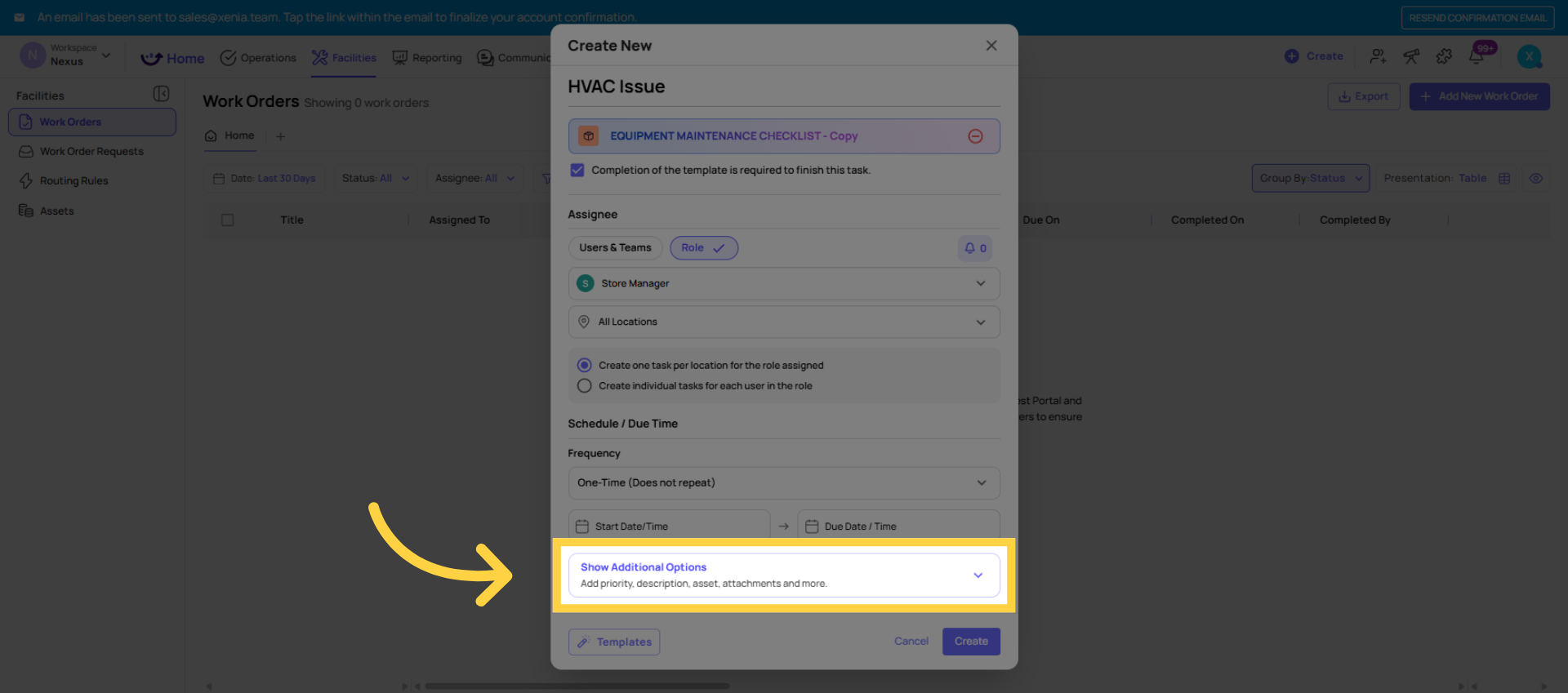This screenshot has height=693, width=1568.
Task: Select Work Order Requests in sidebar
Action: 92,151
